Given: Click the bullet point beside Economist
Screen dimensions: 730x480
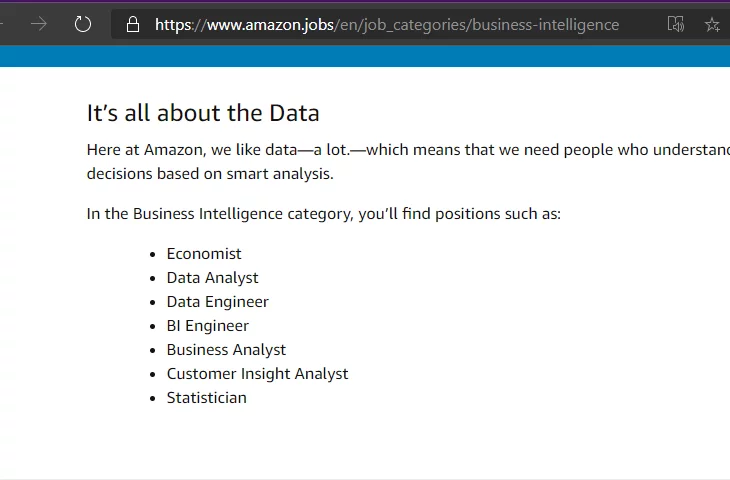Looking at the screenshot, I should 153,255.
